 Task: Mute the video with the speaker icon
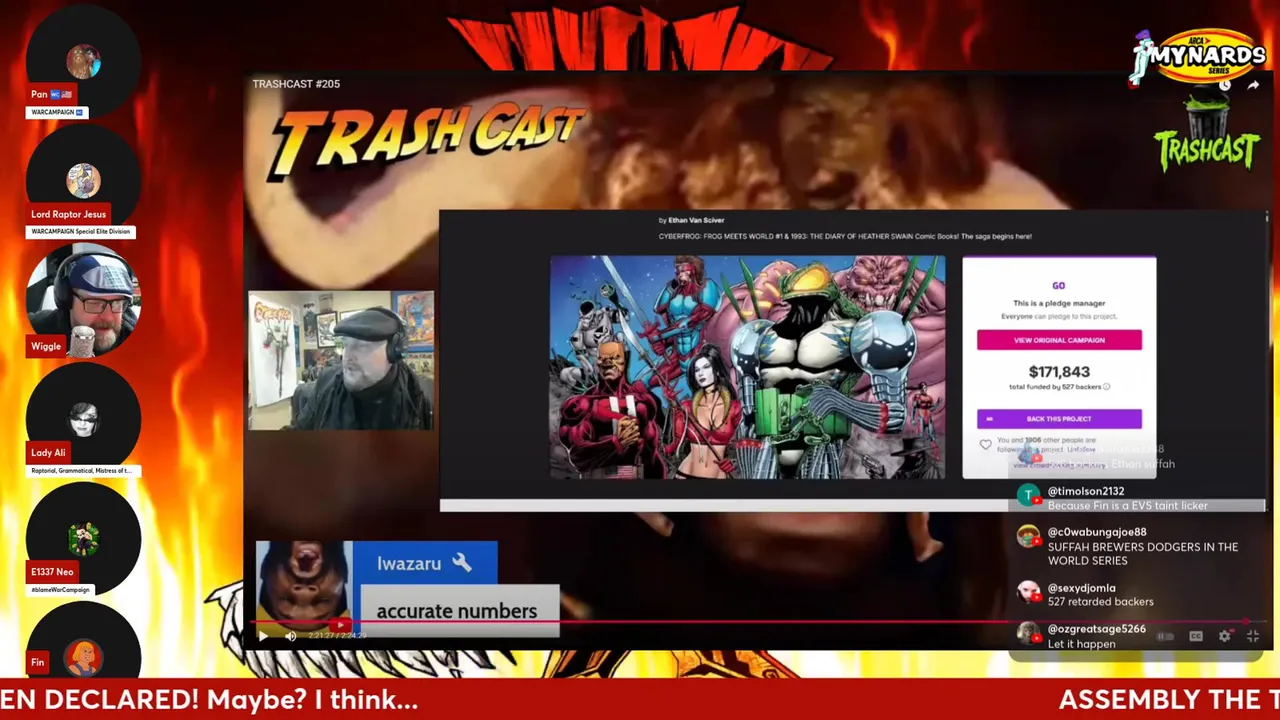(x=291, y=636)
